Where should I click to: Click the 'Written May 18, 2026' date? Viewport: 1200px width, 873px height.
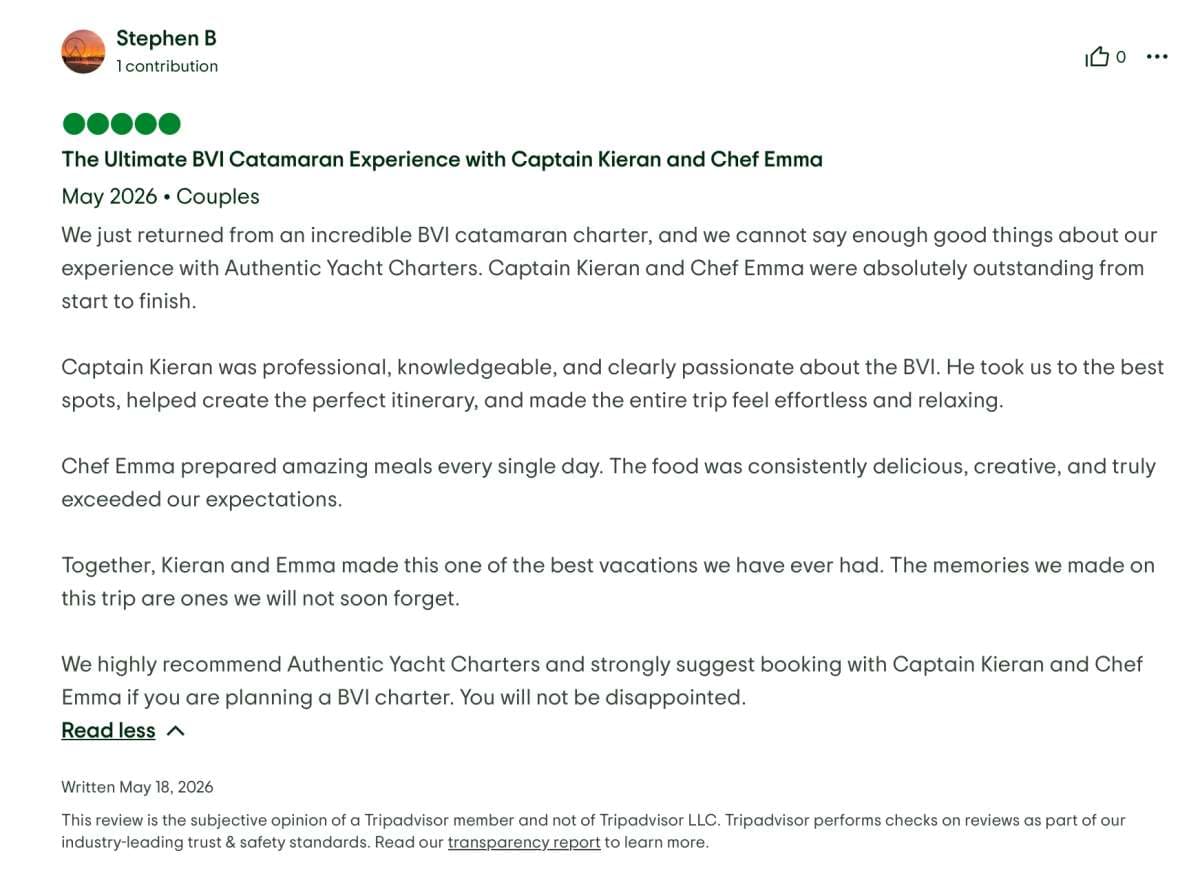point(137,787)
